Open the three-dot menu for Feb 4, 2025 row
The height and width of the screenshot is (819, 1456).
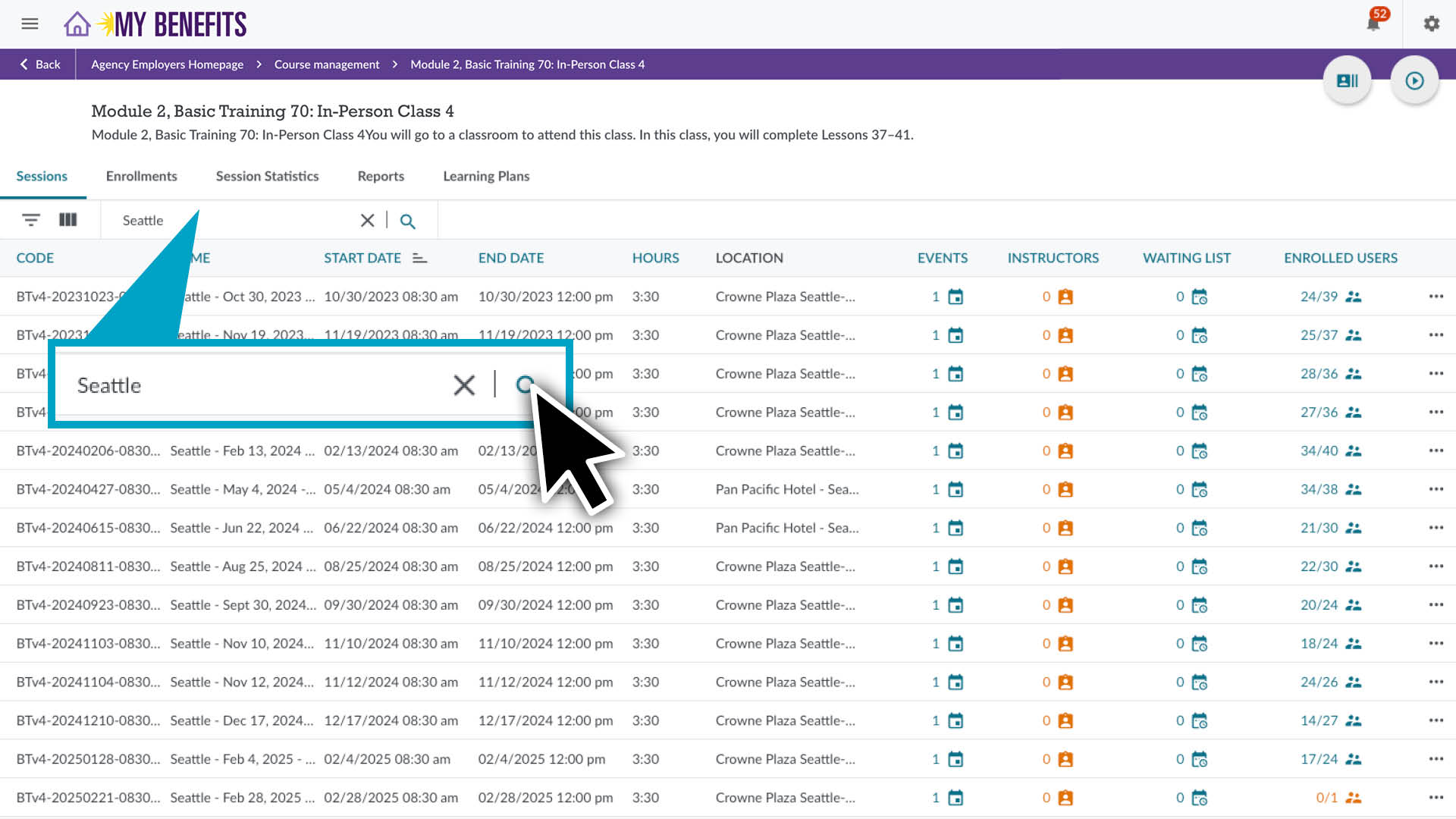coord(1436,759)
